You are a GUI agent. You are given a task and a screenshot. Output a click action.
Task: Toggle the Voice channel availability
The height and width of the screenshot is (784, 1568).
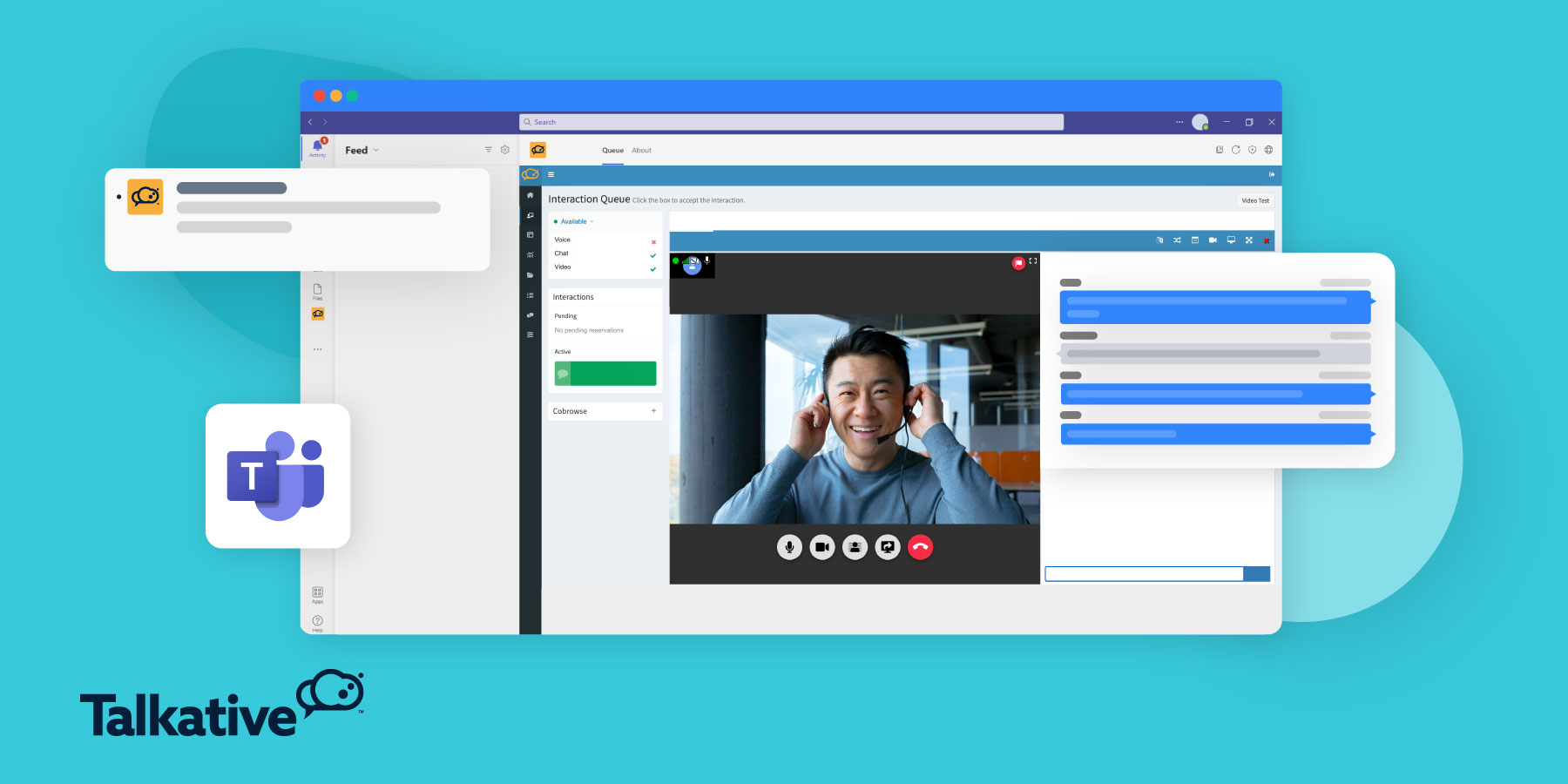[653, 241]
